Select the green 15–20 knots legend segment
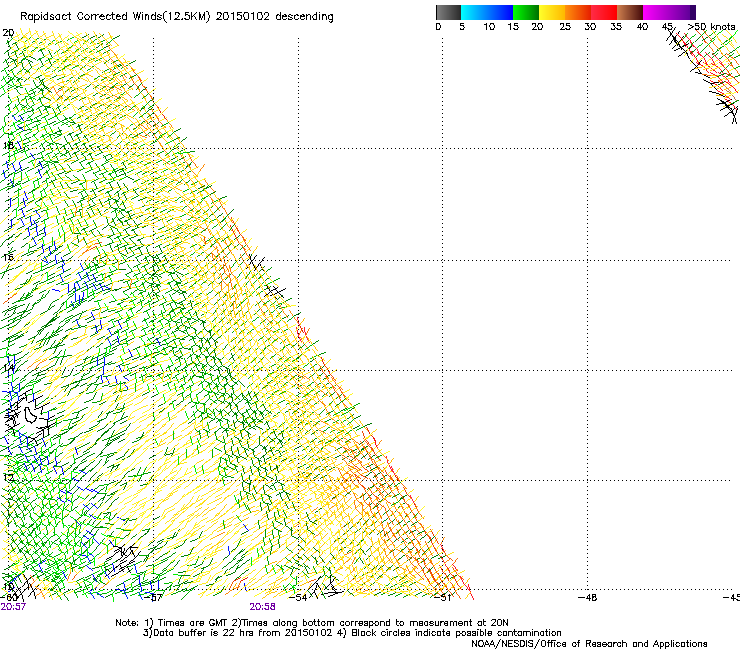Screen dimensions: 740x650 click(526, 12)
